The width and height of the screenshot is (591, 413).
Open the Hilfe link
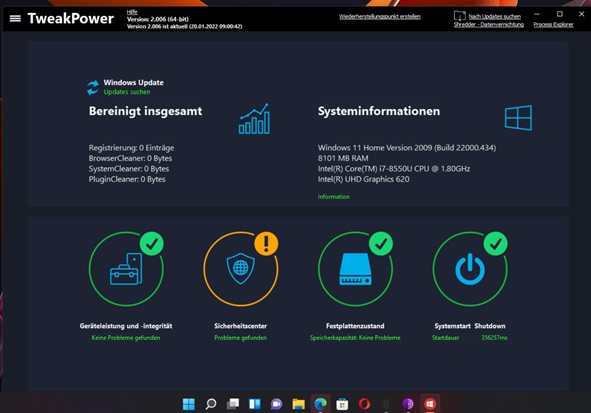tap(132, 12)
